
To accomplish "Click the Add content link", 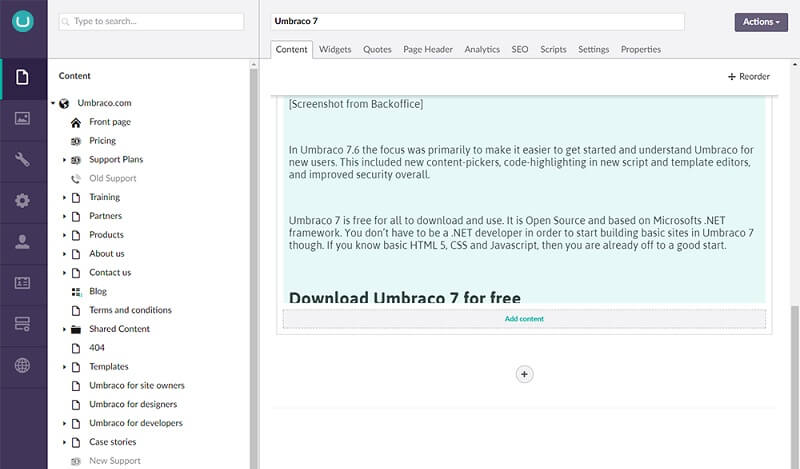I will (x=524, y=319).
